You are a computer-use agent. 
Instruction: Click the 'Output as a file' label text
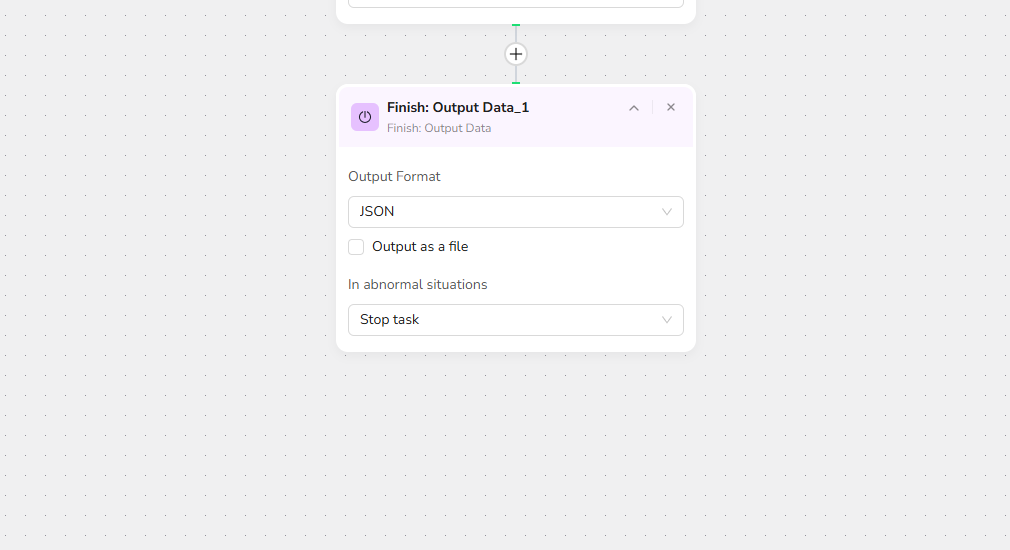coord(420,247)
